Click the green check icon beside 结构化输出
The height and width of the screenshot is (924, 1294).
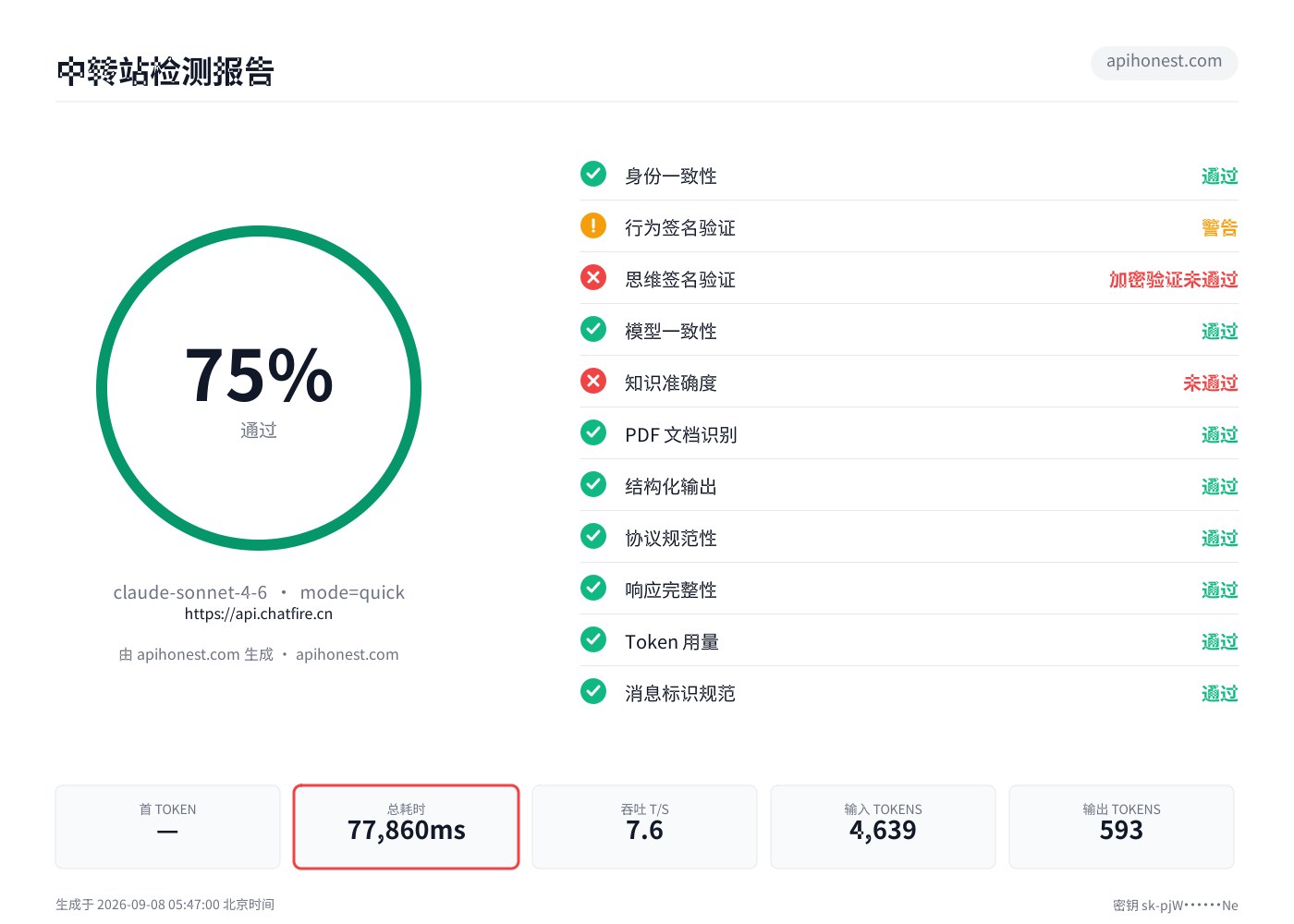593,484
